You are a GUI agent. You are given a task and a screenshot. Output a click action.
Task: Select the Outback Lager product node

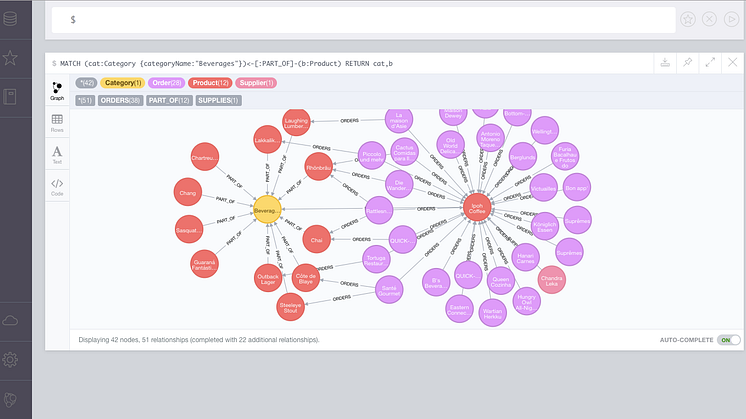[268, 278]
